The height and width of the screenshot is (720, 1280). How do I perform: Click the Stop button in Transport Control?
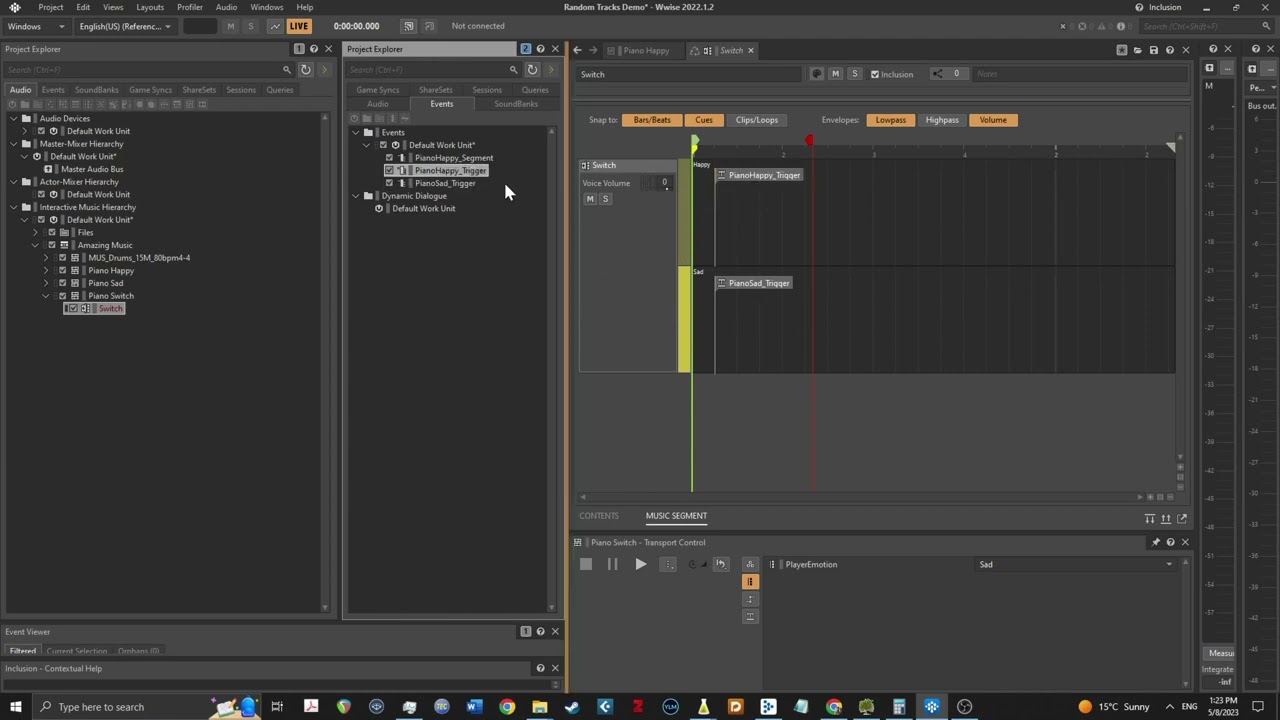[586, 564]
